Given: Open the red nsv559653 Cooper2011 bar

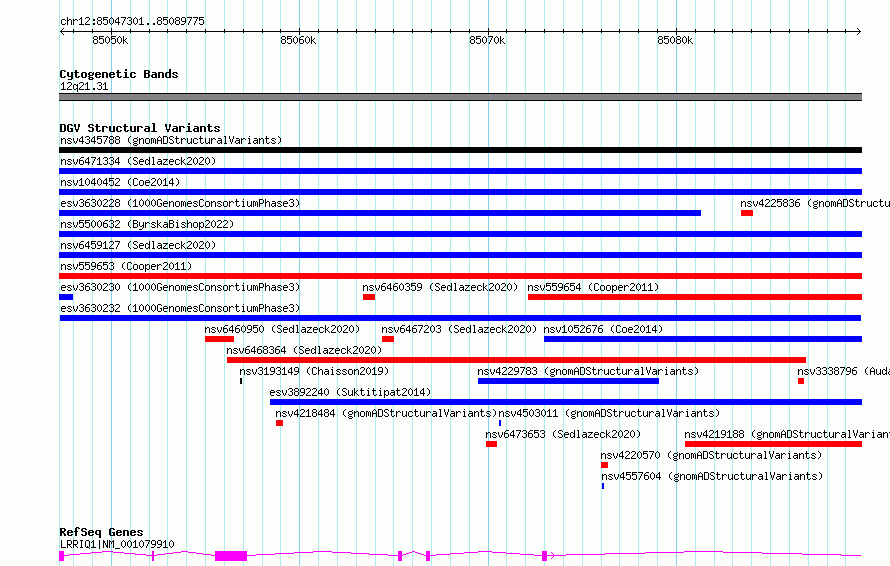Looking at the screenshot, I should [460, 276].
